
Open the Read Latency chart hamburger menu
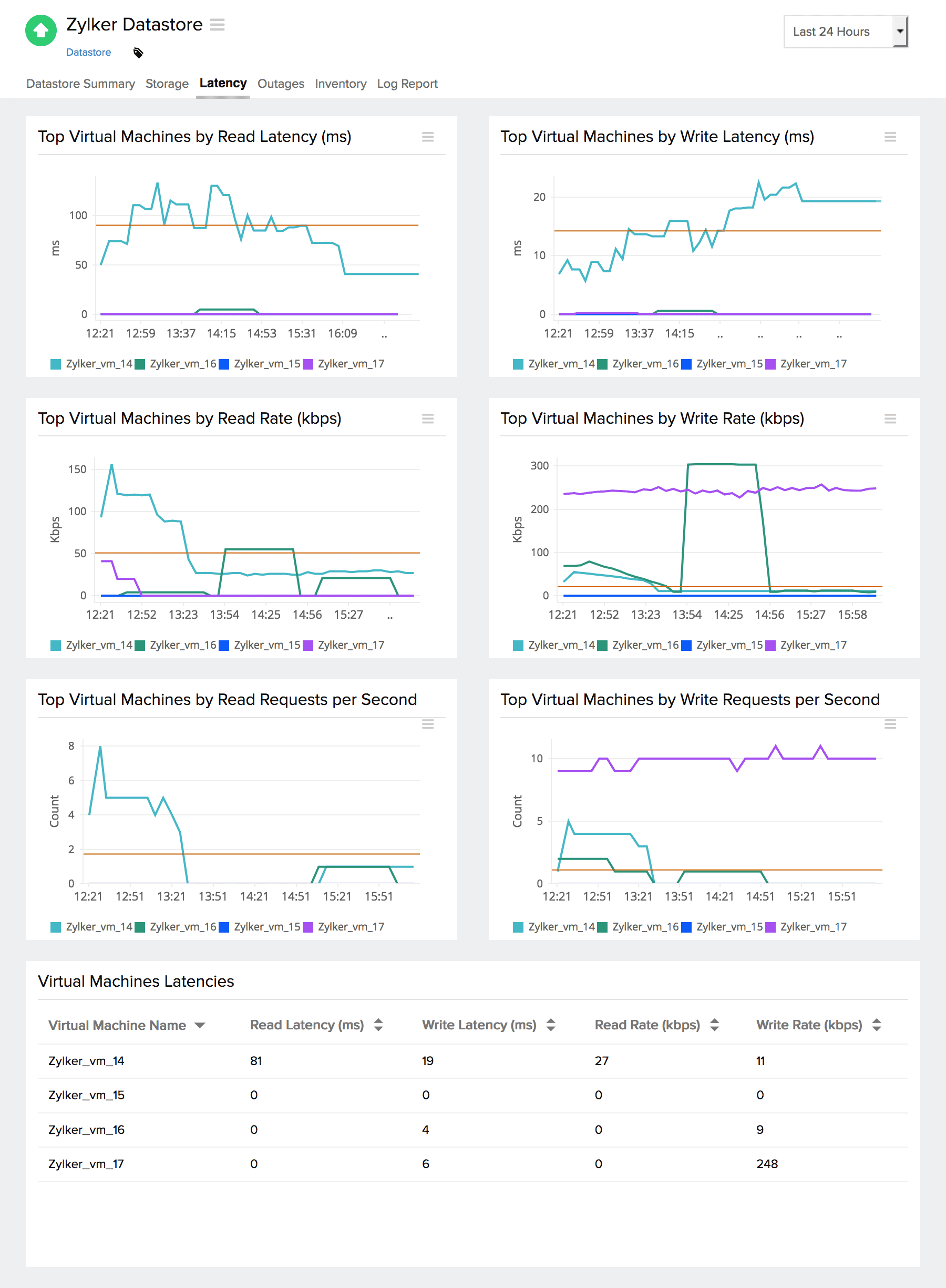[x=428, y=137]
